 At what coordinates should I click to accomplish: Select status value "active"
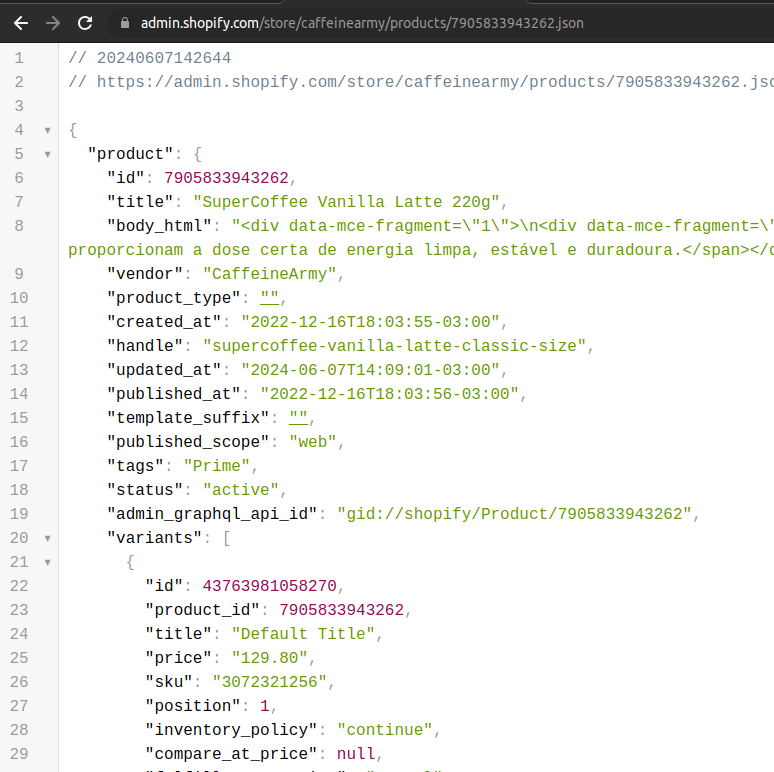(241, 490)
